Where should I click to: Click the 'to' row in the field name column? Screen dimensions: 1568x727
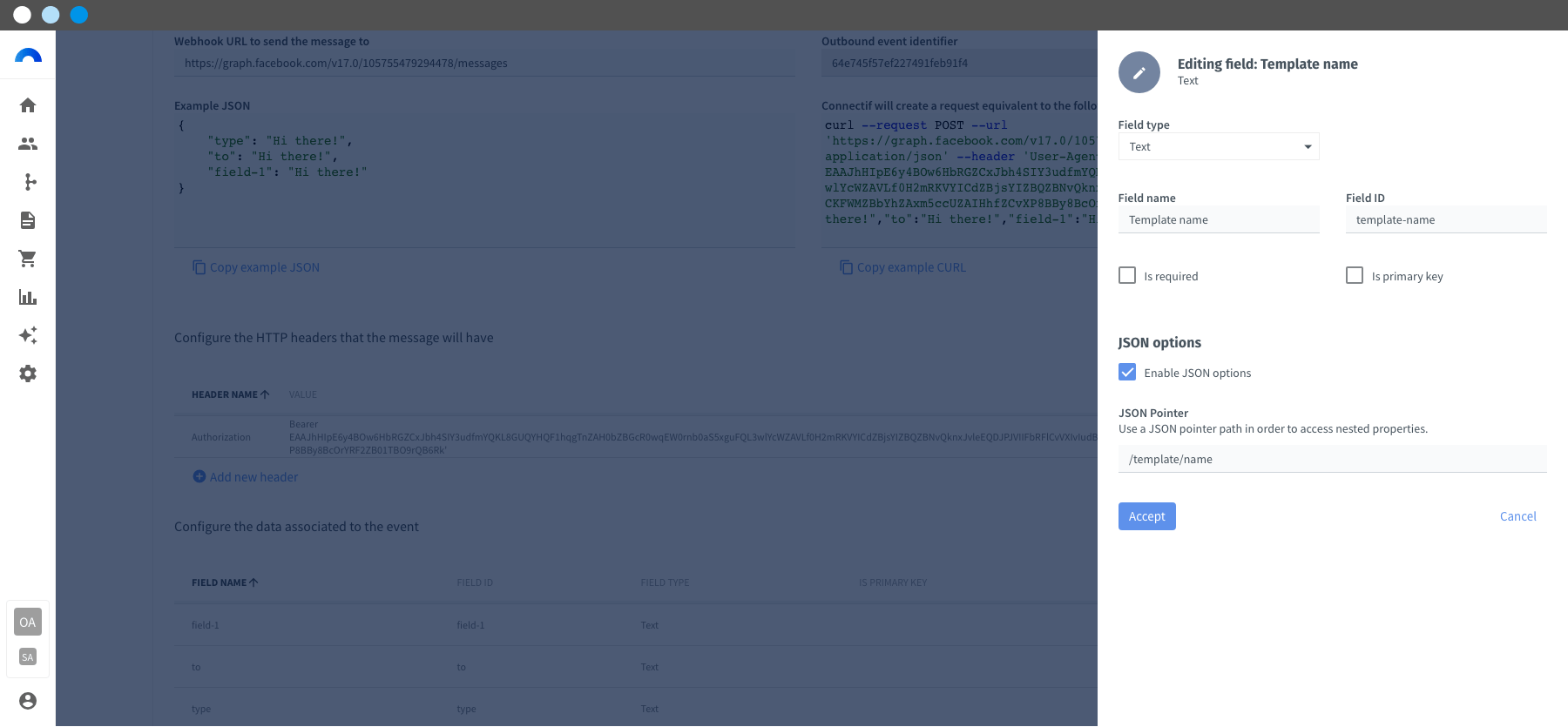[x=196, y=667]
